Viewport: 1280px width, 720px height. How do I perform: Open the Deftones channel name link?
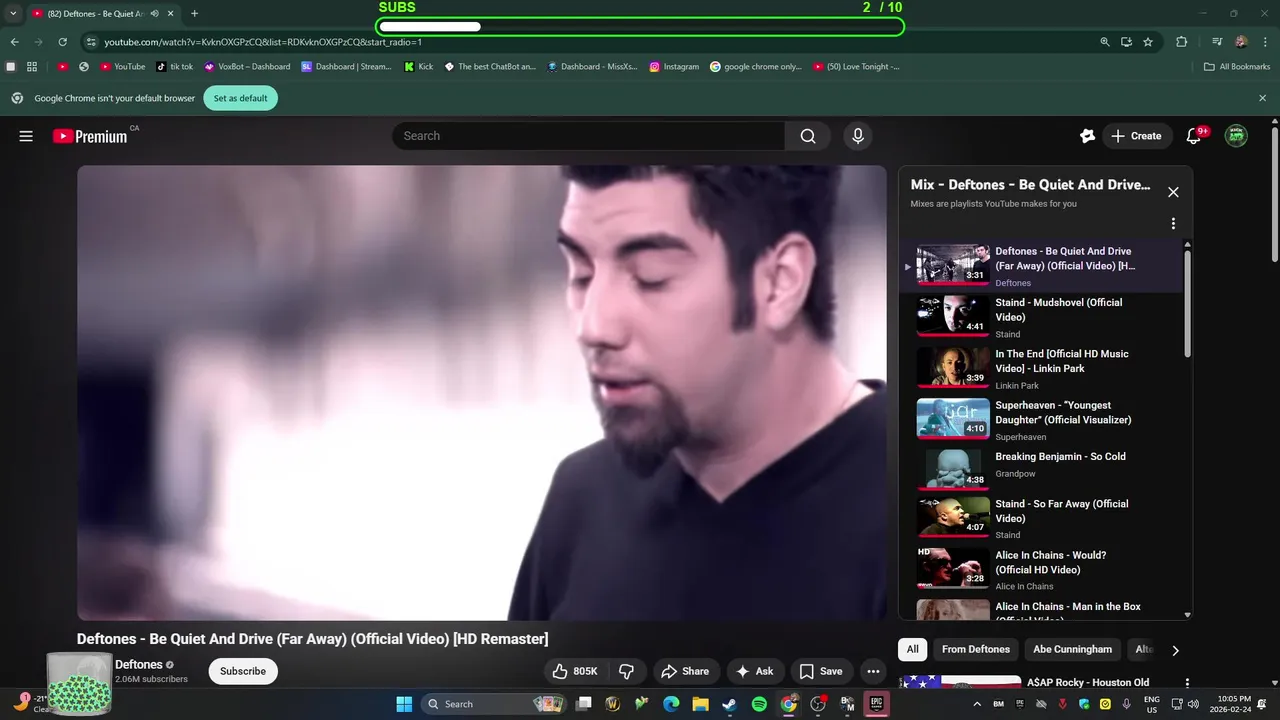139,664
